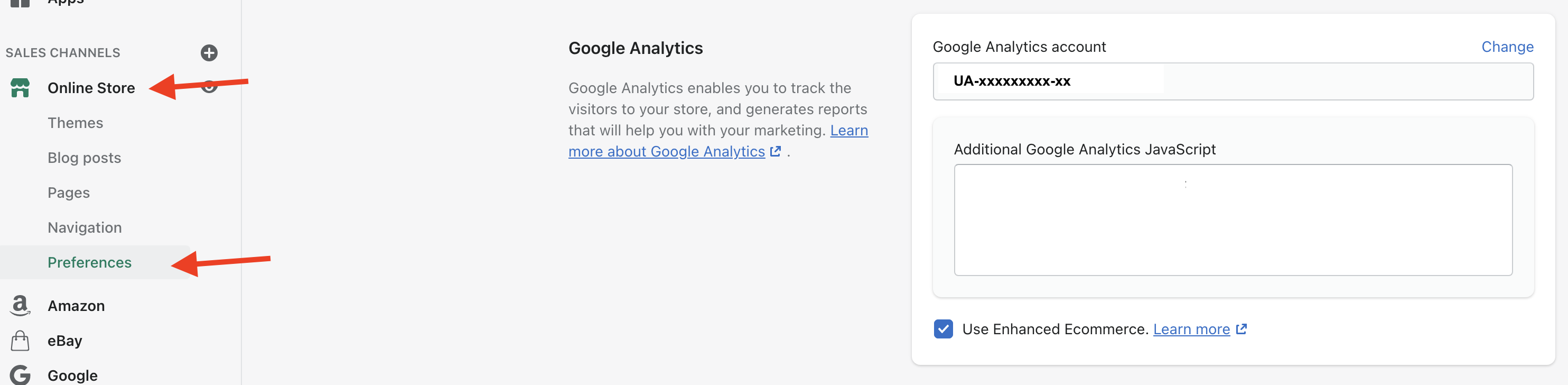The height and width of the screenshot is (385, 1568).
Task: Click the eBay shopping bag icon
Action: point(20,341)
